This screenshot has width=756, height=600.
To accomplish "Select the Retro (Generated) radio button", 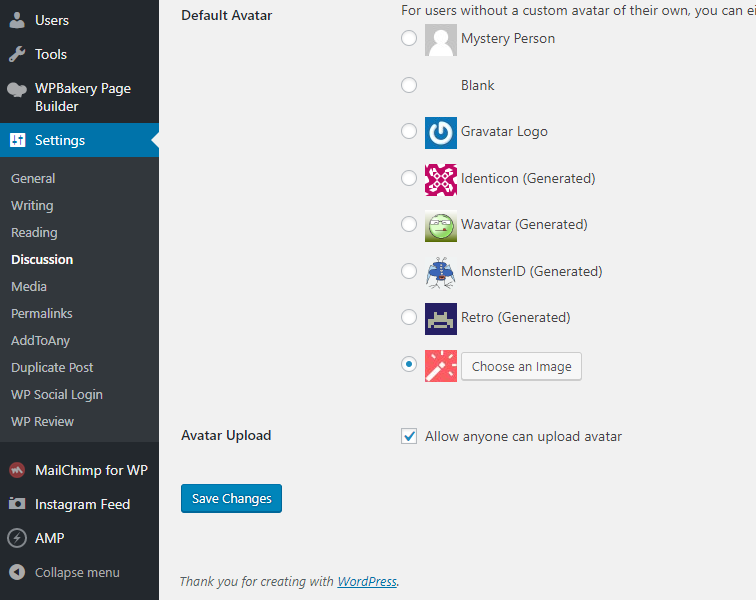I will coord(409,317).
